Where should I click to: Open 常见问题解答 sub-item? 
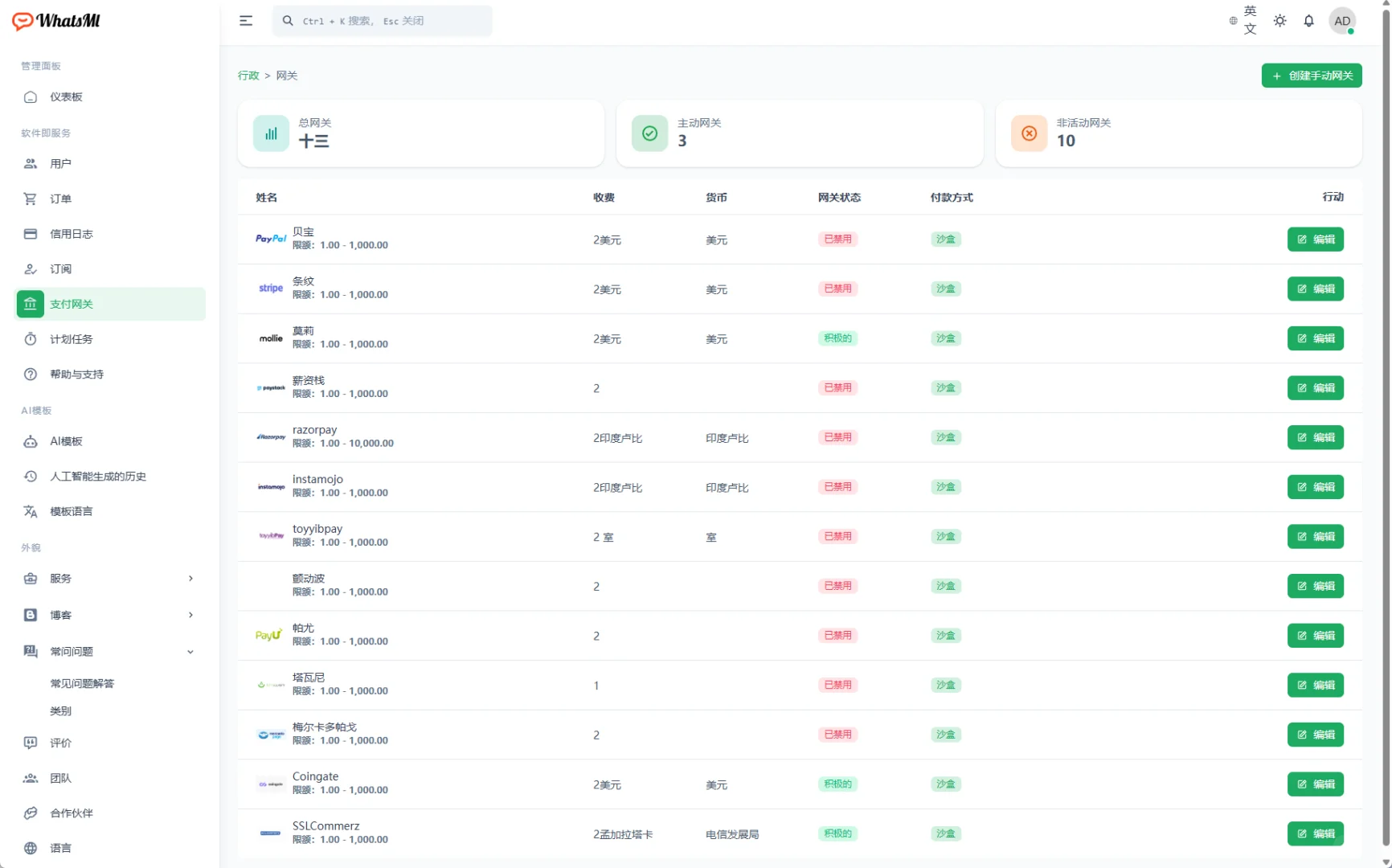coord(82,684)
